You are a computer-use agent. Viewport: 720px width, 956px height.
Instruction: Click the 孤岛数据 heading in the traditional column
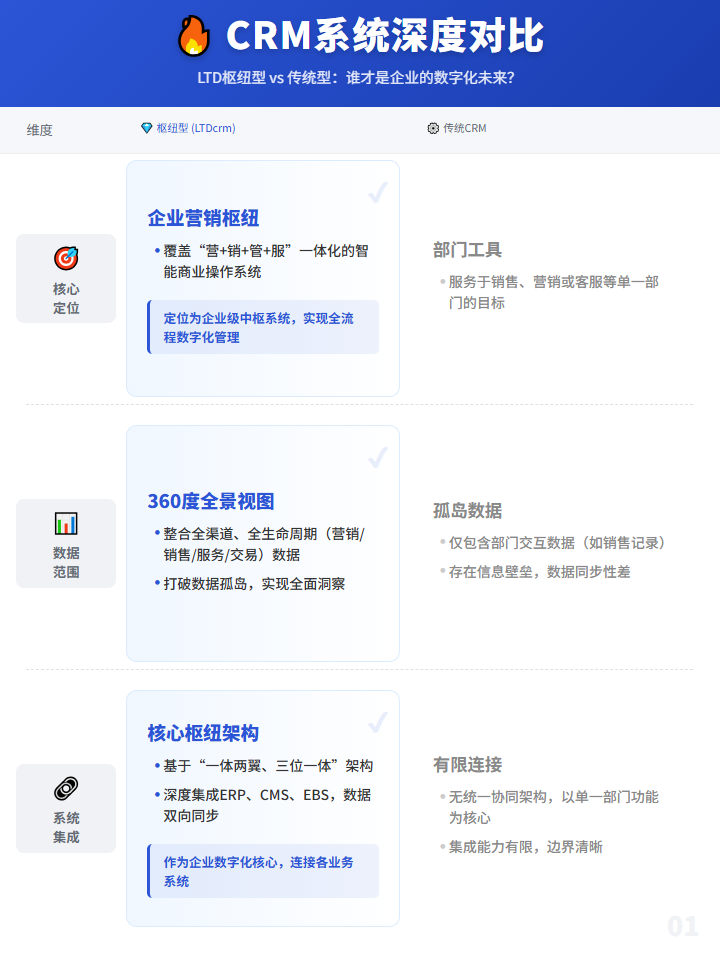click(x=467, y=511)
